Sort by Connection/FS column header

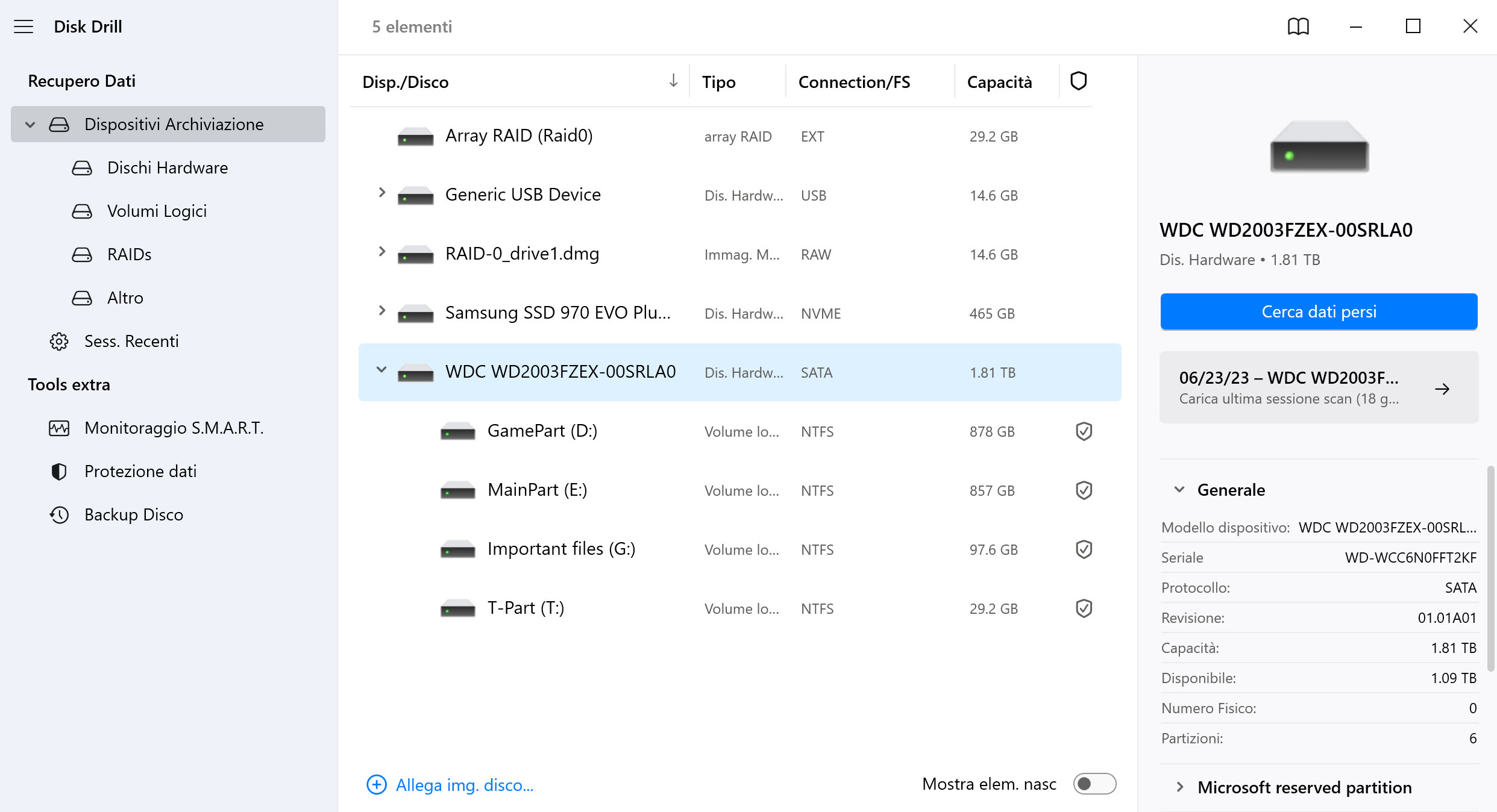[x=854, y=82]
